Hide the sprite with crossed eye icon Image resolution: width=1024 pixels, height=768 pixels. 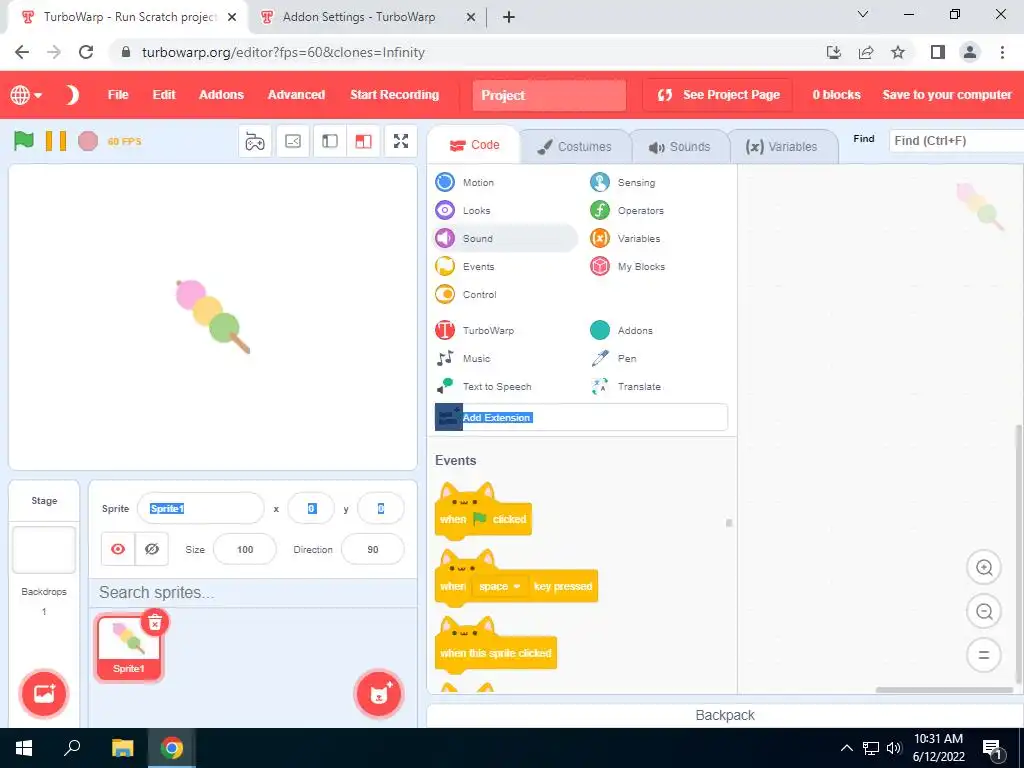coord(152,549)
